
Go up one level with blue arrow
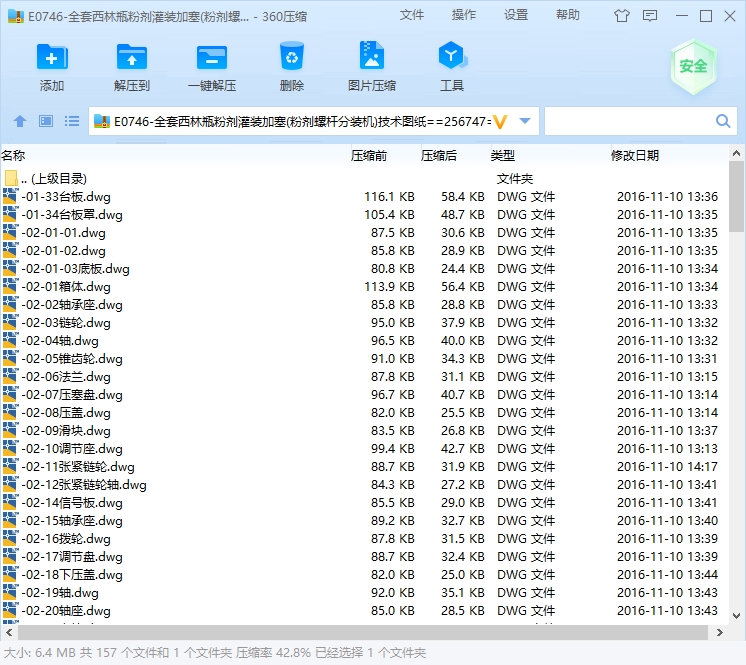pos(20,121)
